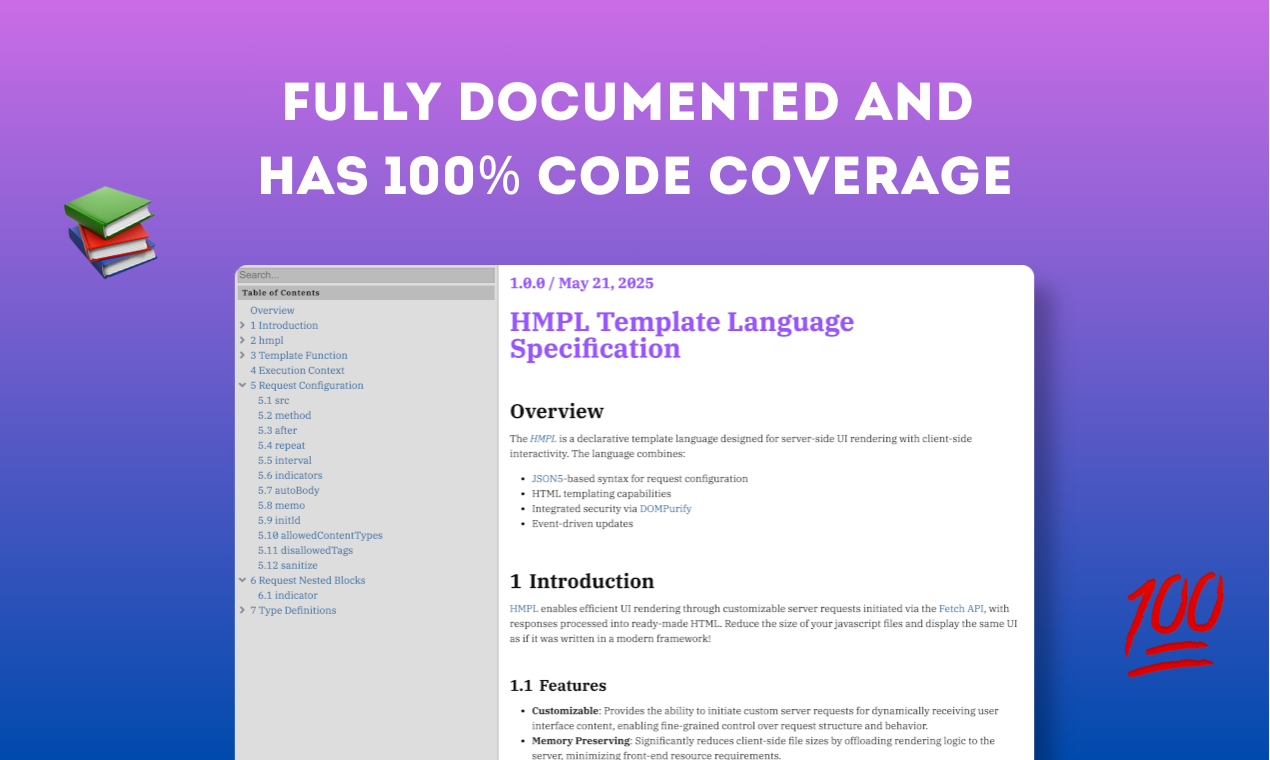Open the 5.6 indicators entry
Screen dimensions: 1270x760
[x=290, y=476]
